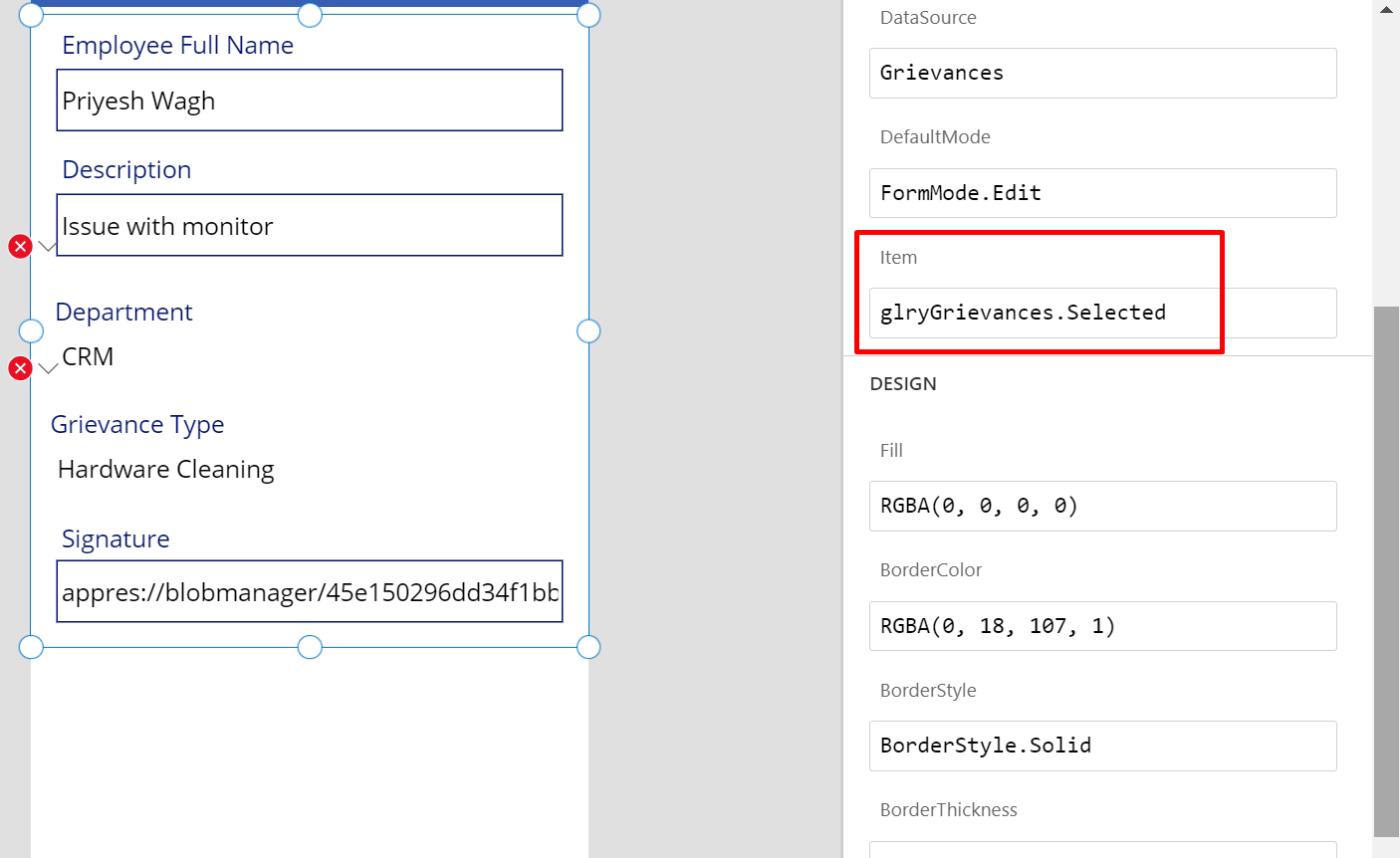Expand the error chevron next to Description
The width and height of the screenshot is (1400, 858).
47,247
